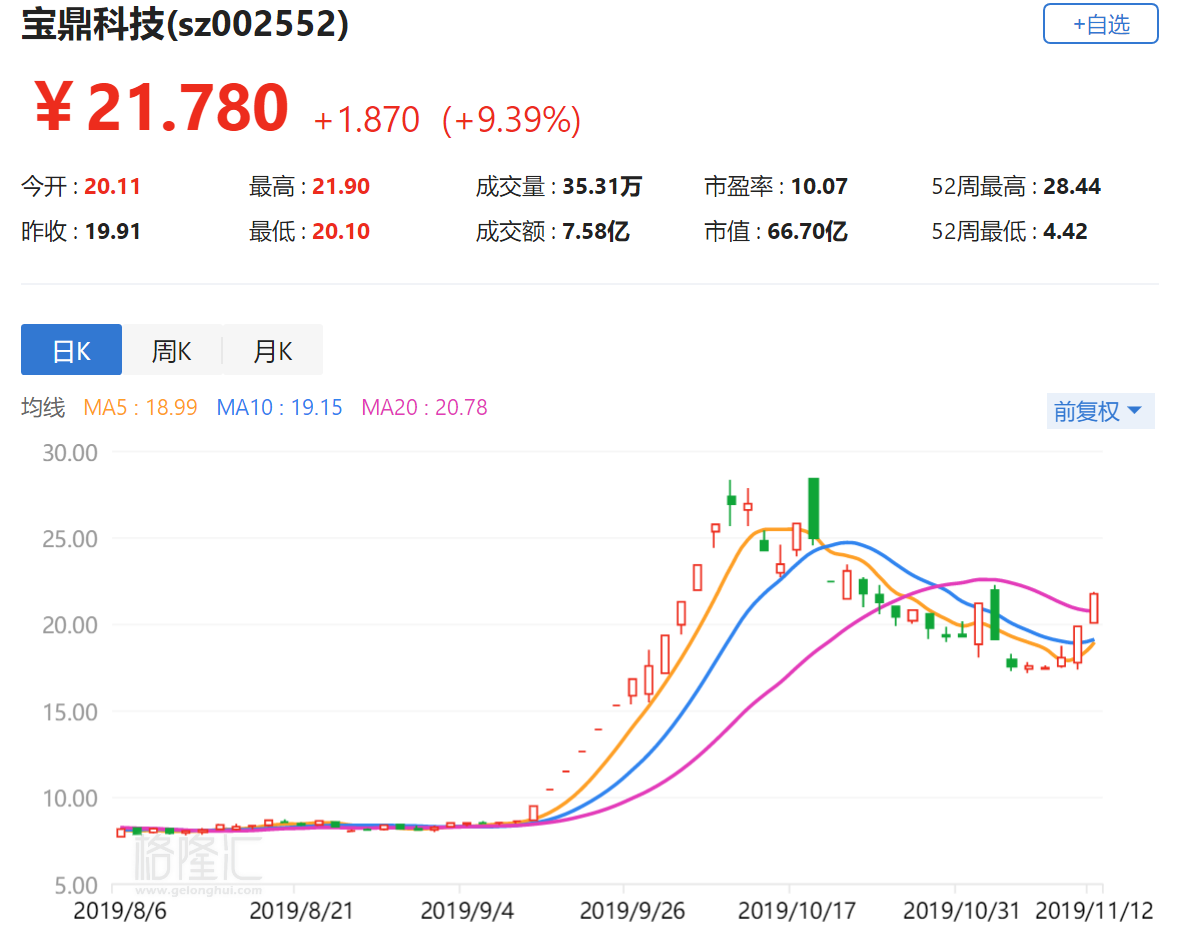Click the 今开 opening price 20.11

[112, 187]
